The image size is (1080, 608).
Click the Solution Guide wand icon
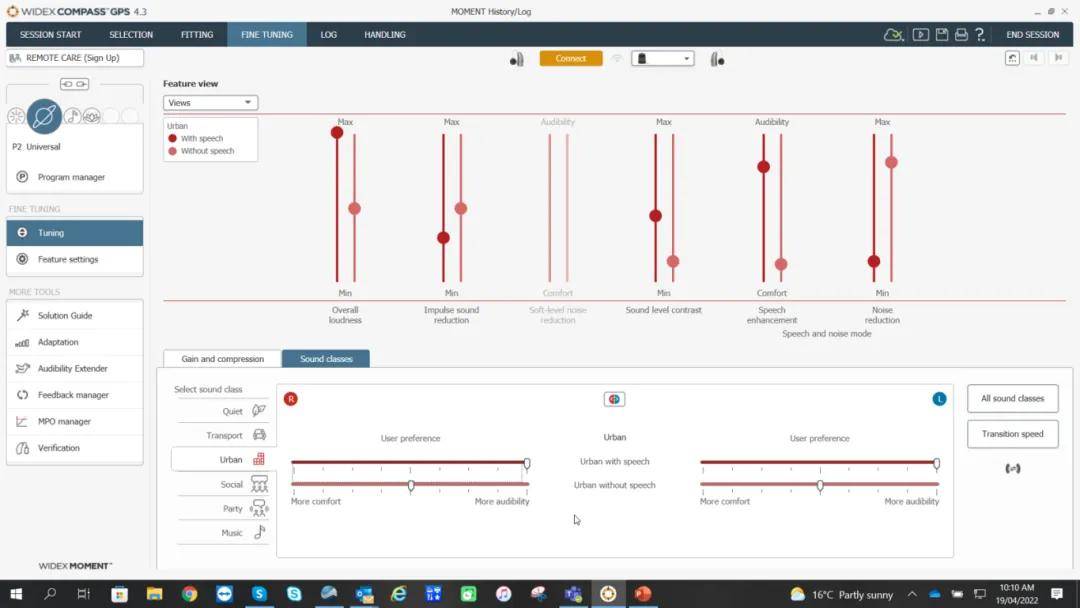click(x=23, y=315)
